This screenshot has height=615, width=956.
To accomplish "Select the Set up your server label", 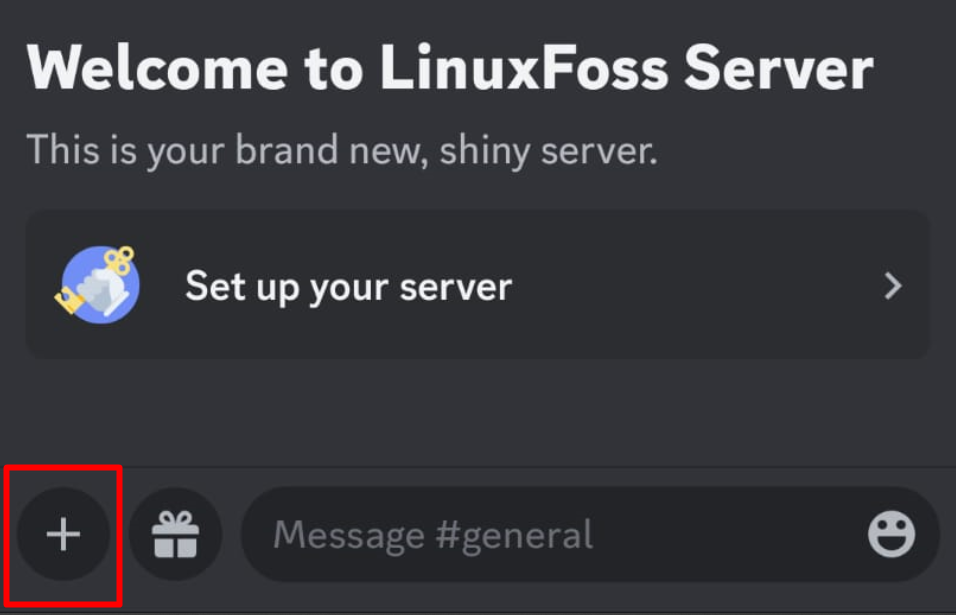I will pos(348,286).
